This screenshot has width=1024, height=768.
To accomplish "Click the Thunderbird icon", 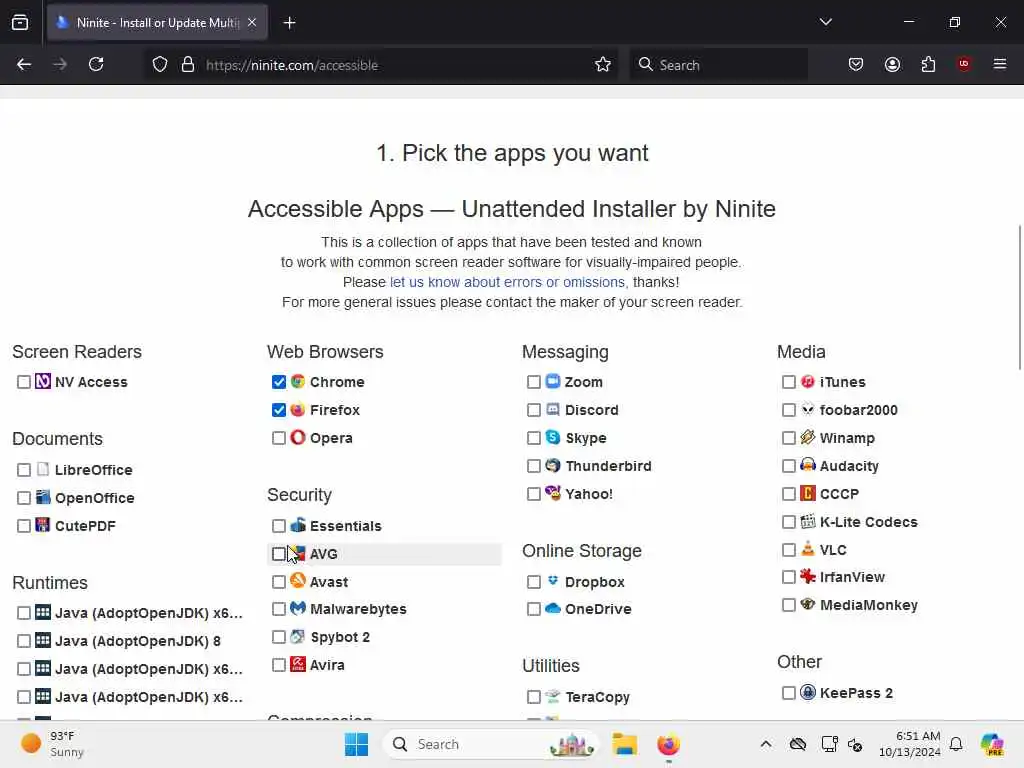I will point(553,466).
